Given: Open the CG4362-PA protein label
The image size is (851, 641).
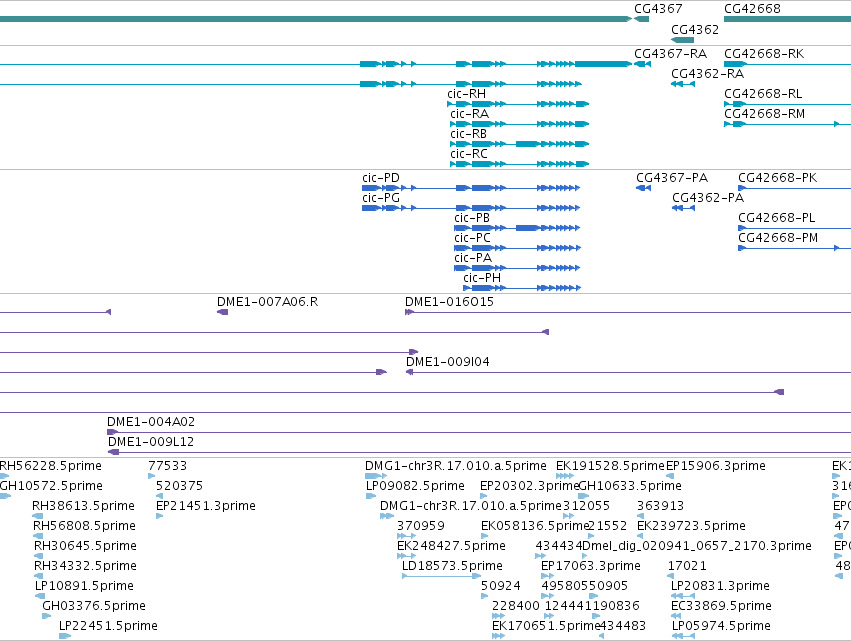Looking at the screenshot, I should click(708, 198).
